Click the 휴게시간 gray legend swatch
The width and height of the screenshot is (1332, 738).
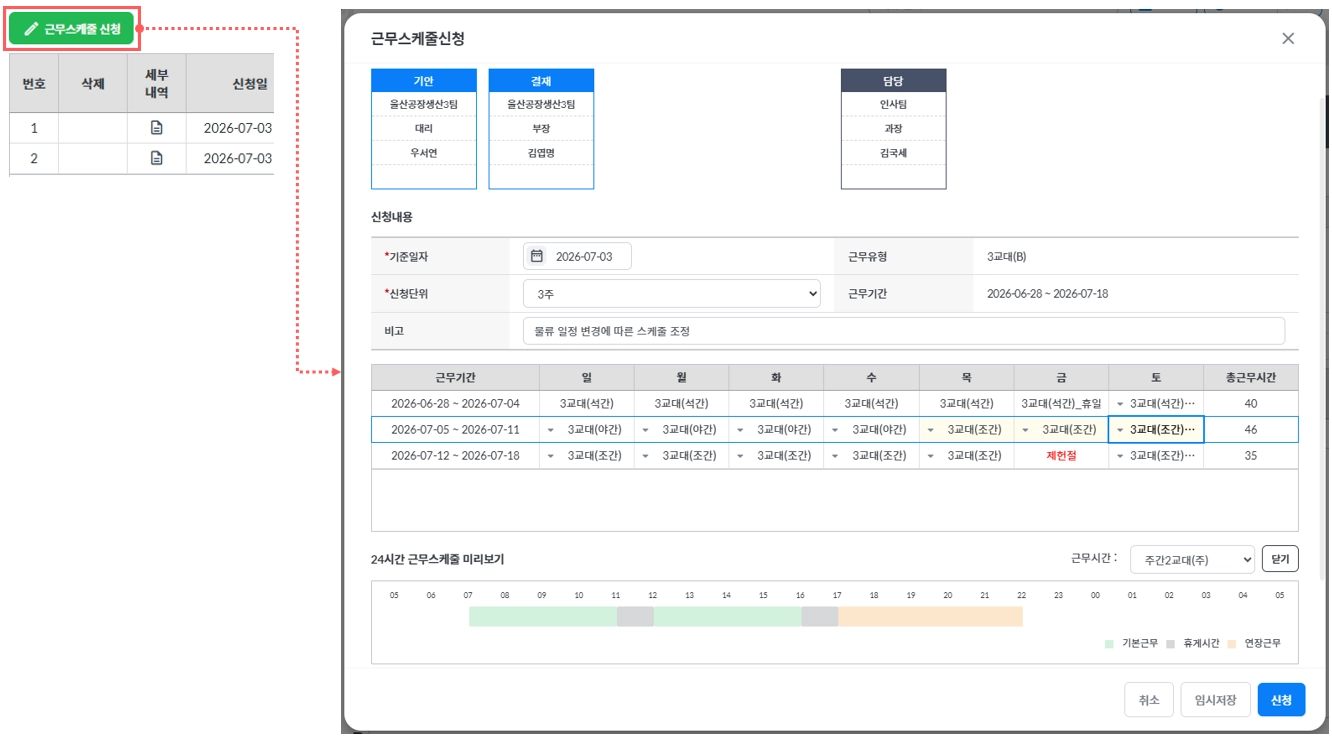click(x=1170, y=644)
